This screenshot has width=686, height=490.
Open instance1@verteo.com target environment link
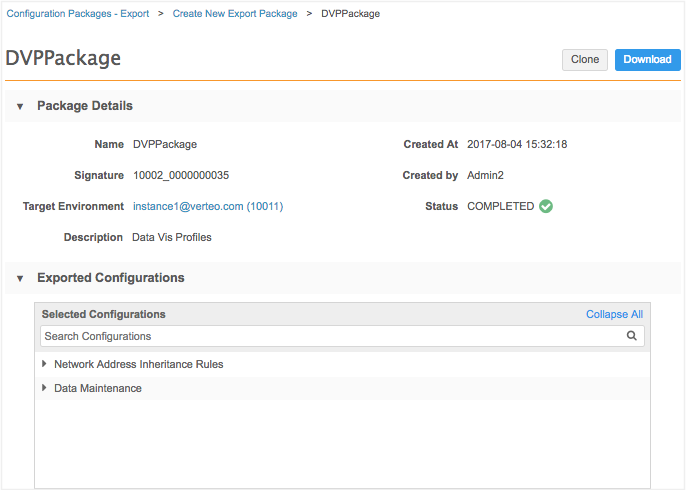click(208, 207)
